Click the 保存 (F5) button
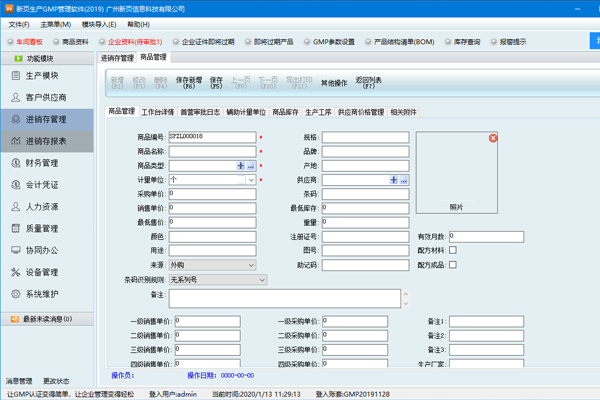The width and height of the screenshot is (600, 400). (x=216, y=83)
